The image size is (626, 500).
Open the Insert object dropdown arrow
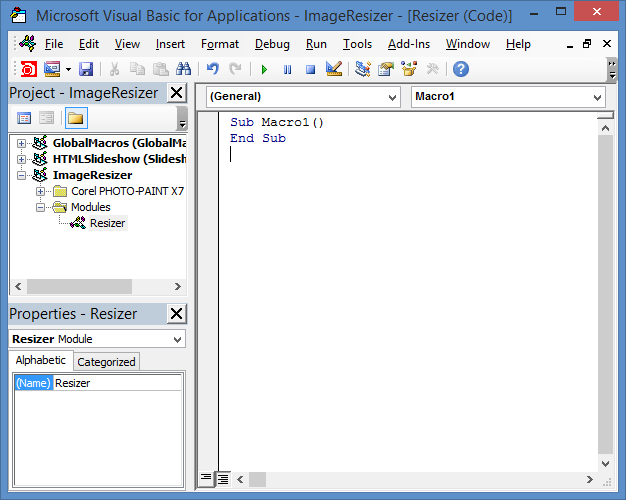[x=68, y=69]
